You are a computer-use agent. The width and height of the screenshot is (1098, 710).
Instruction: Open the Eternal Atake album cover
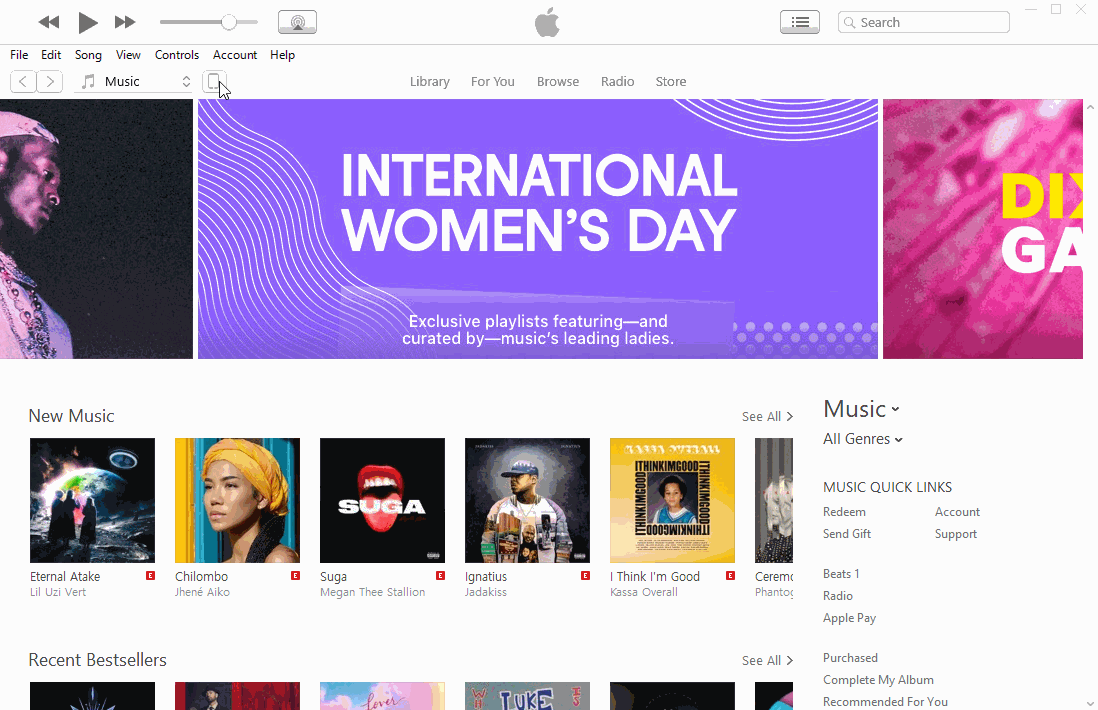92,501
